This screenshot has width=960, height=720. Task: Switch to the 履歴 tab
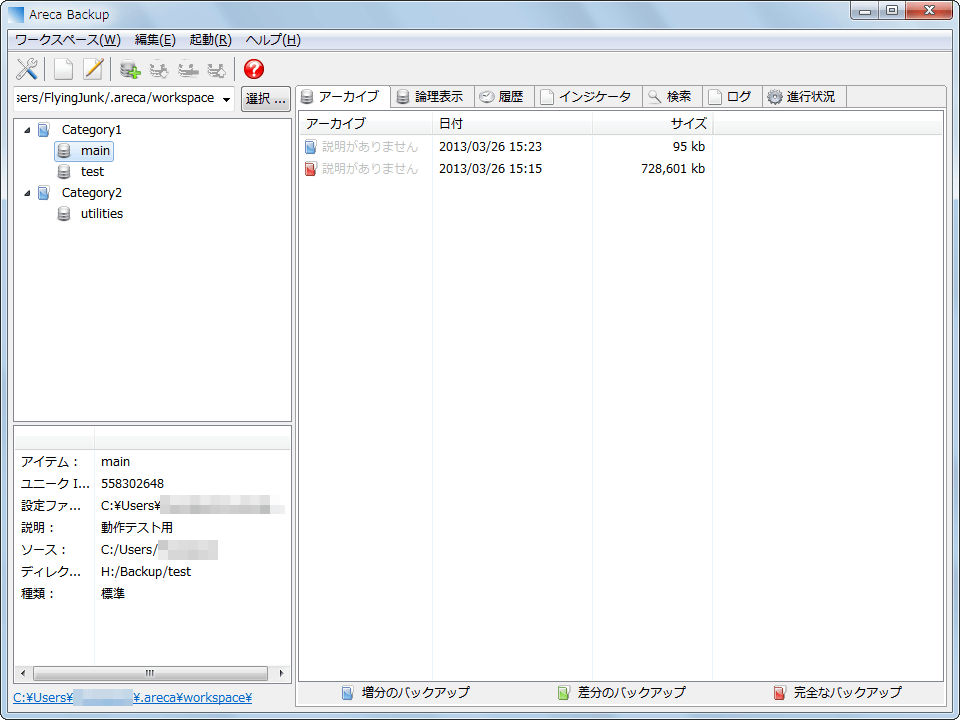(504, 97)
